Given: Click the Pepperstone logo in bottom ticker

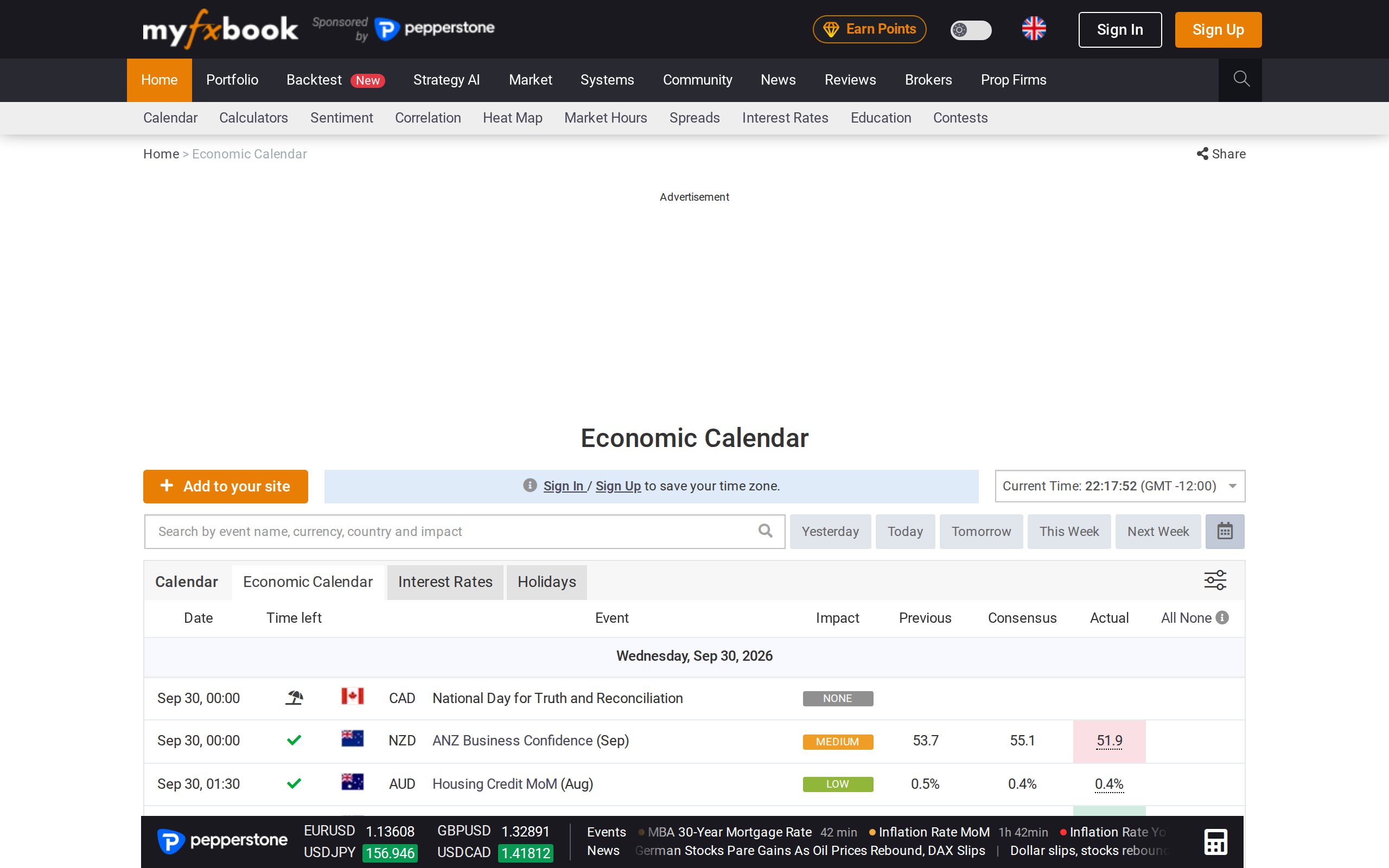Looking at the screenshot, I should point(222,841).
